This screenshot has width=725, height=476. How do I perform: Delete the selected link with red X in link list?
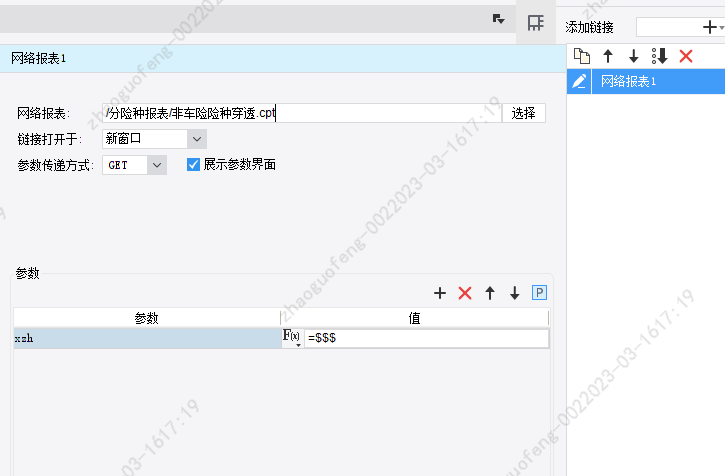click(x=686, y=56)
